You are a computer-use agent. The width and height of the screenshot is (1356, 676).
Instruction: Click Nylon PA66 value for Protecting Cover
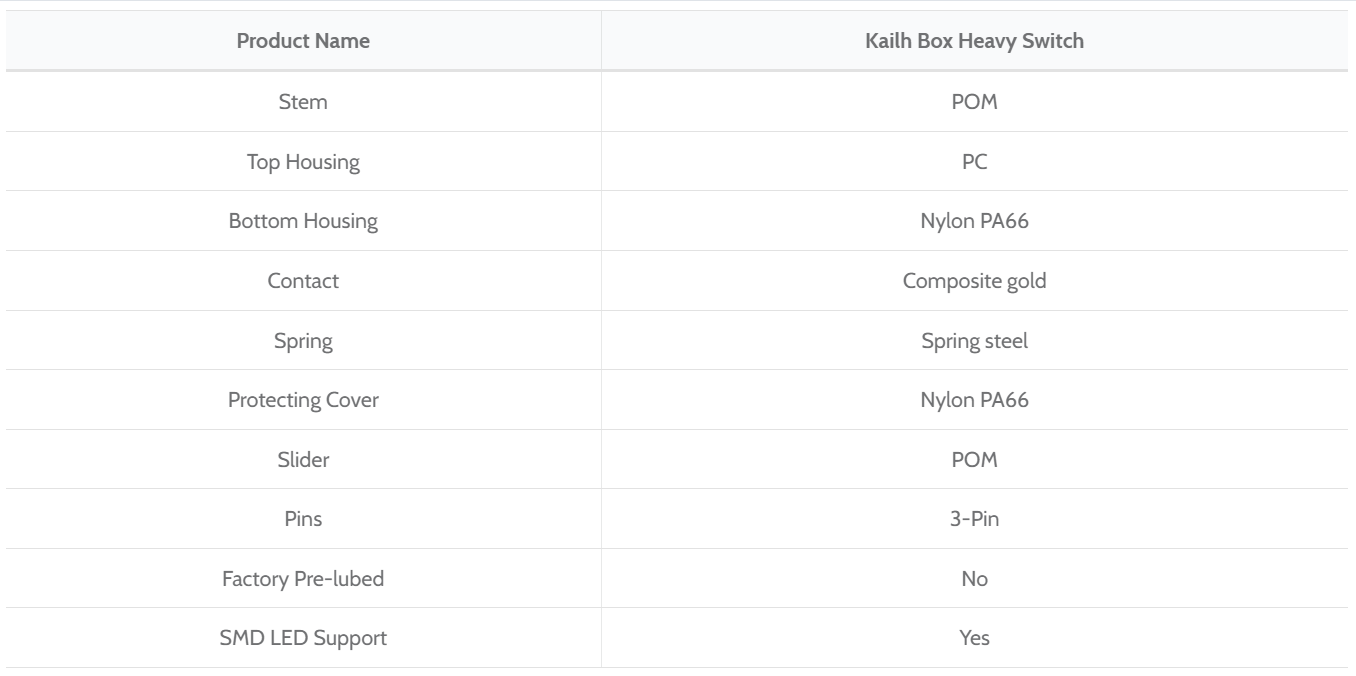click(974, 400)
